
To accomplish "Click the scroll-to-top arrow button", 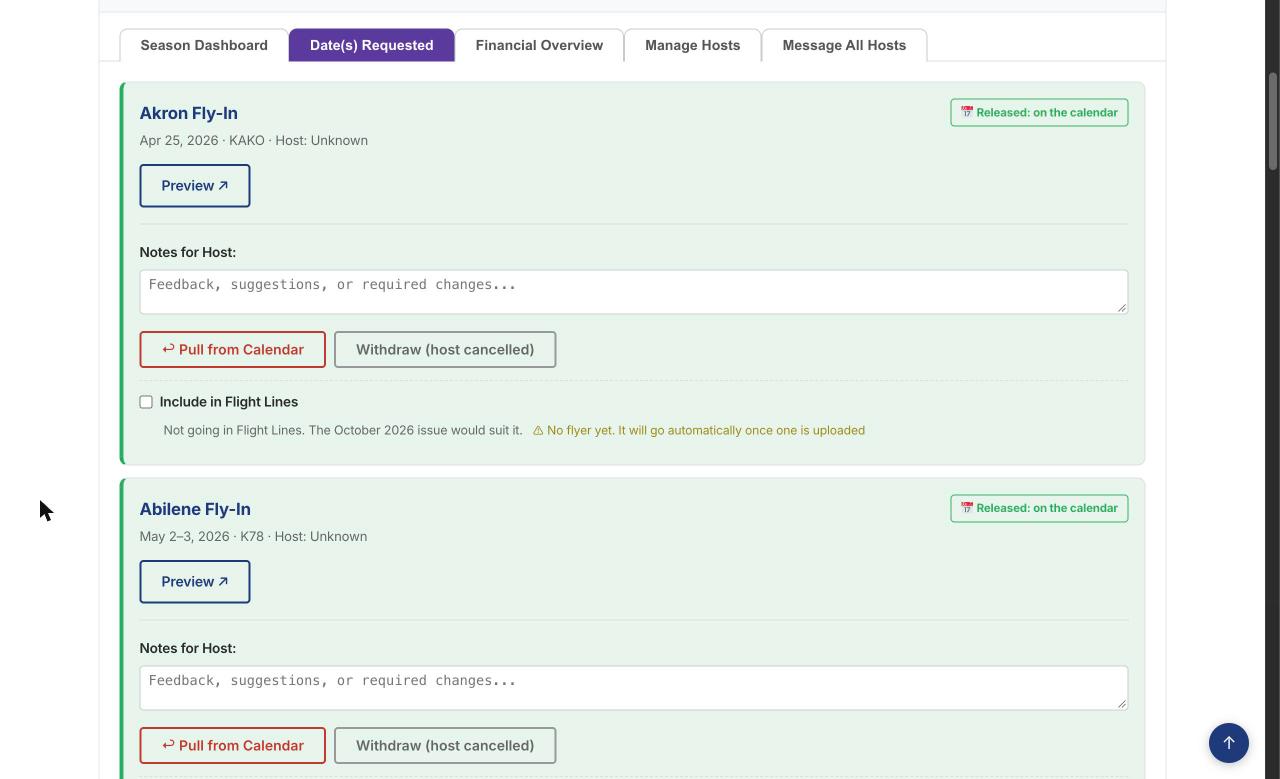I will 1229,743.
